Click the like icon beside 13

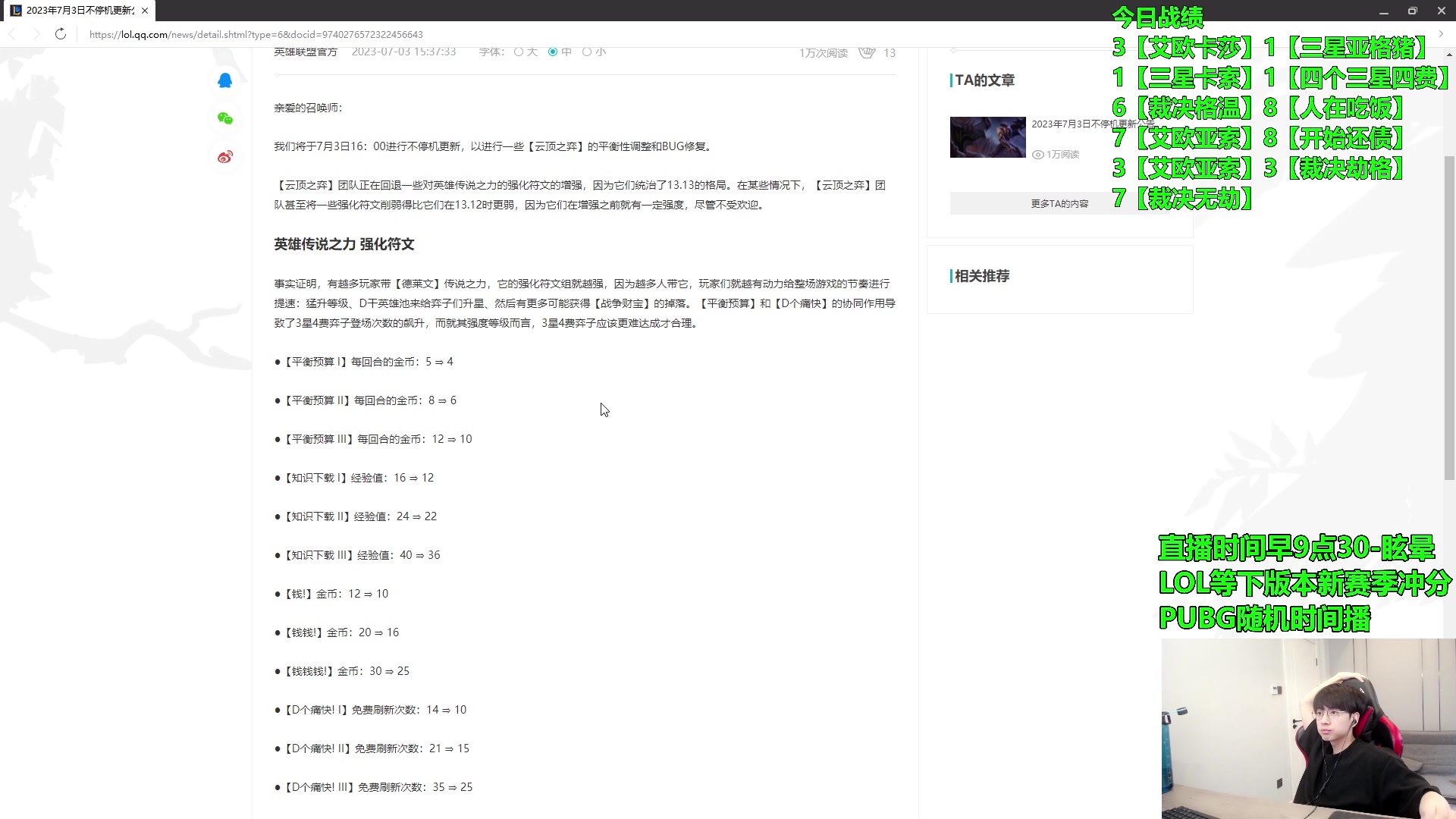[867, 52]
